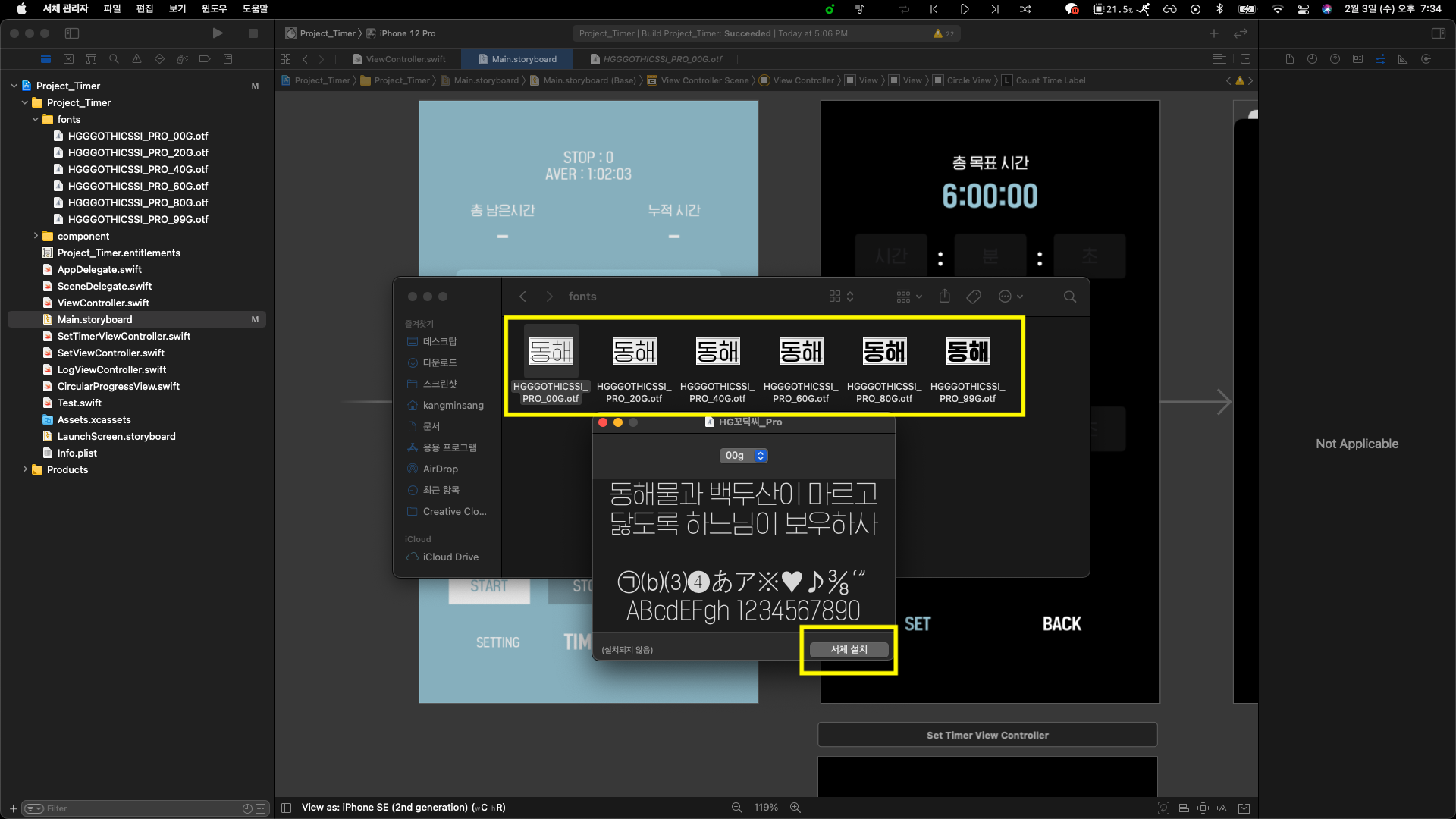Viewport: 1456px width, 819px height.
Task: Select HGGOTHICSSI_PRO_60G.otf in project navigator
Action: click(x=136, y=186)
